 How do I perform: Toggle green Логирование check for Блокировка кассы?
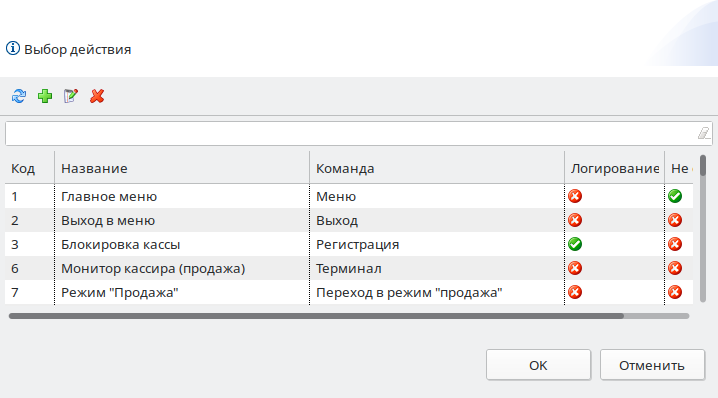coord(575,244)
